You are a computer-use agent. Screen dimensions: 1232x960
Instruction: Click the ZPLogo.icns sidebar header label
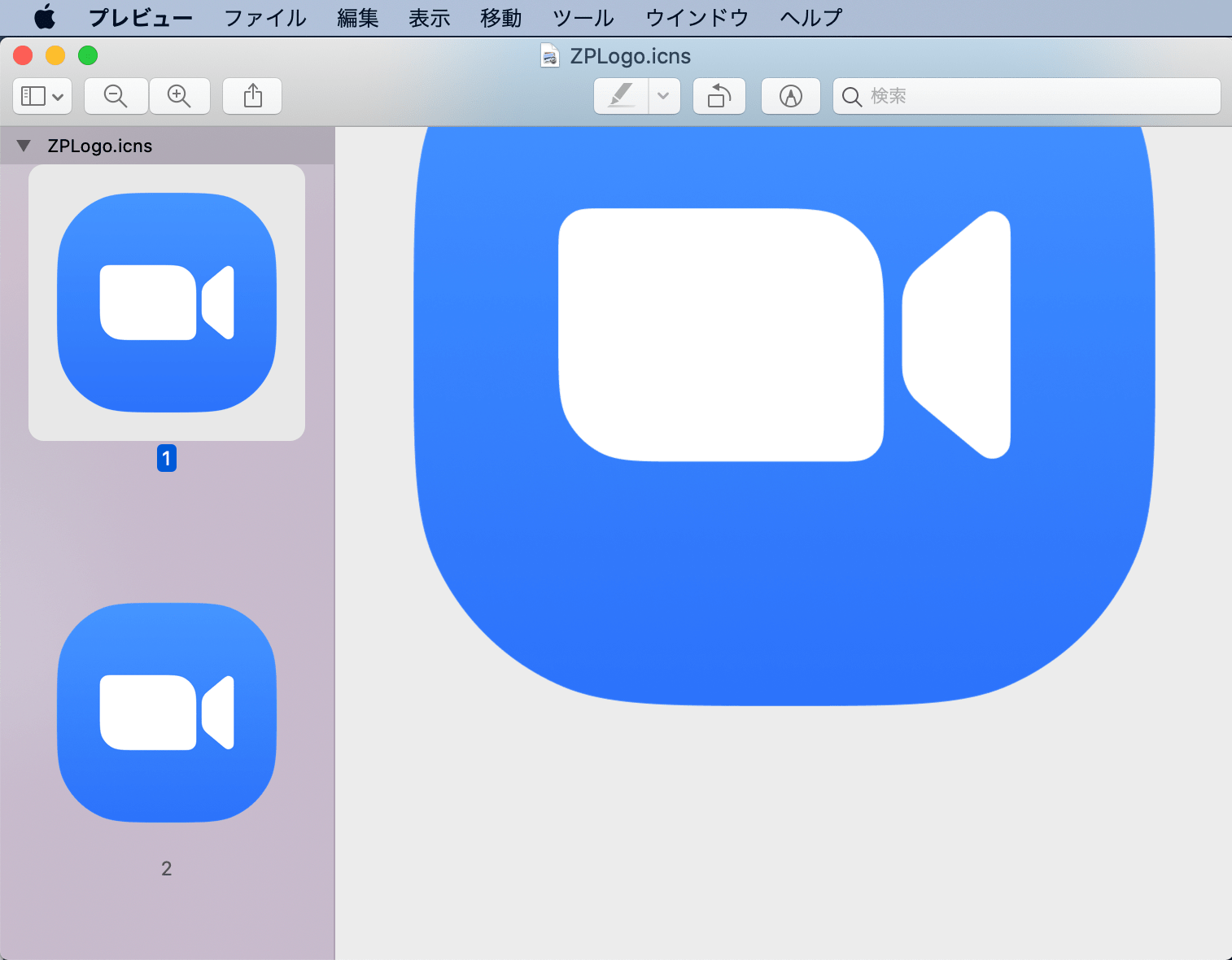point(100,146)
